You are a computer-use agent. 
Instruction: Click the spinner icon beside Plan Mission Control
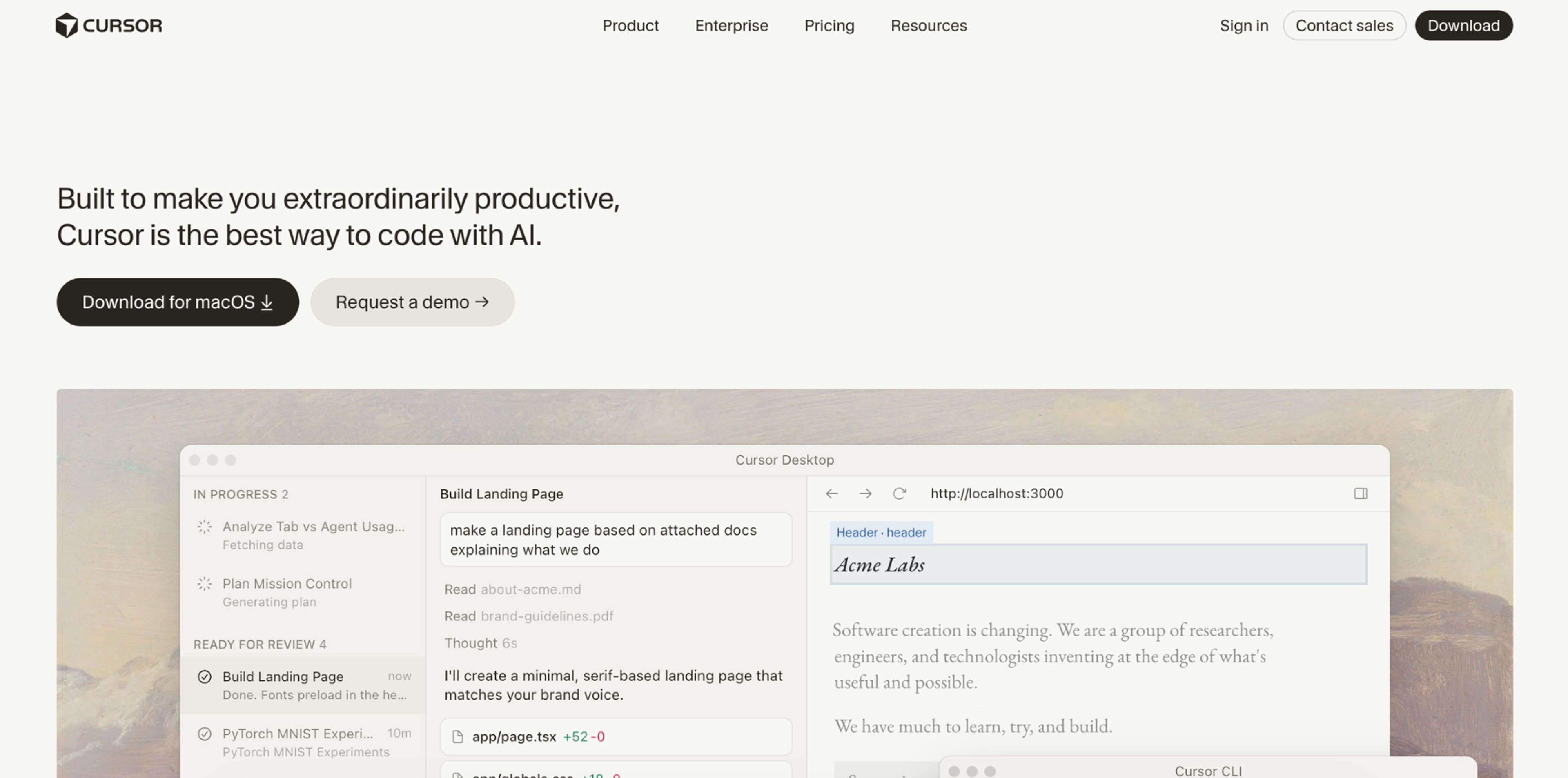205,584
